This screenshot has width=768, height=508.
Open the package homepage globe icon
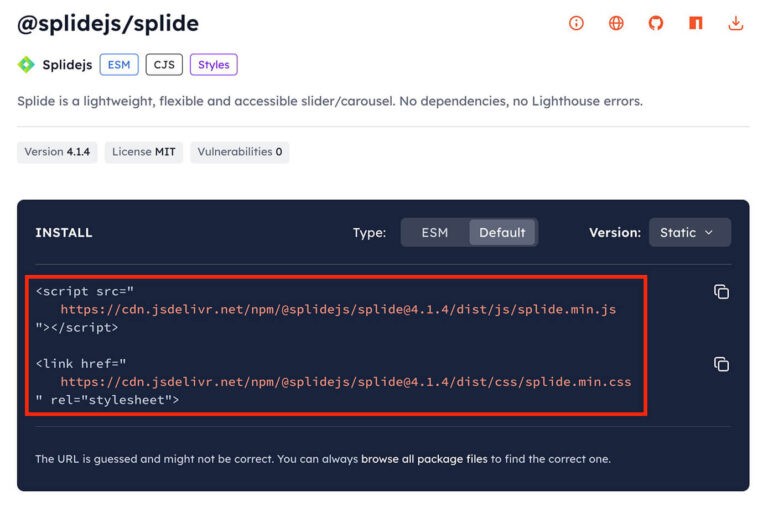pyautogui.click(x=616, y=23)
